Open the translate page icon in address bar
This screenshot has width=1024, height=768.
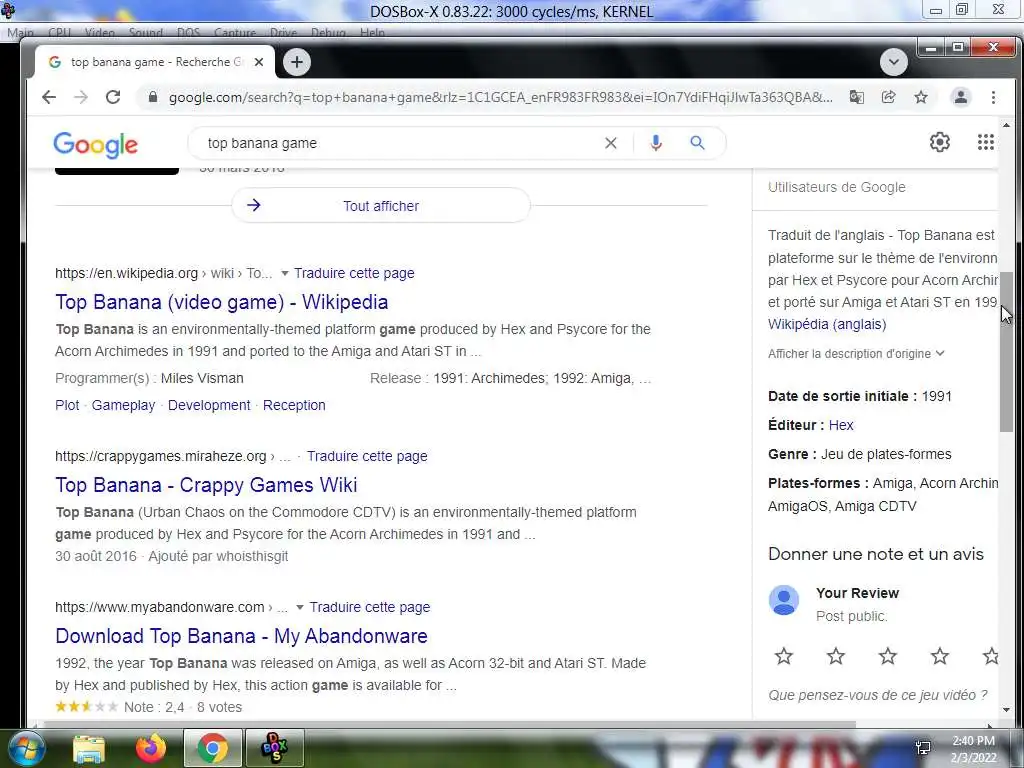click(856, 97)
